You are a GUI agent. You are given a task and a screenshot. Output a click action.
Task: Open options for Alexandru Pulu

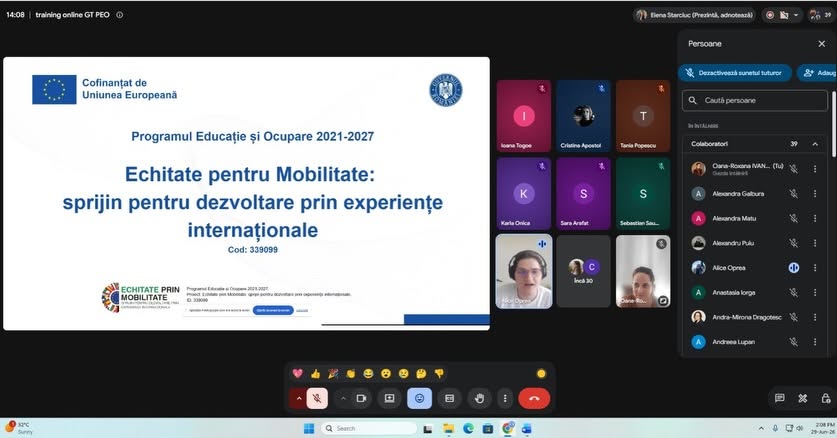[815, 243]
